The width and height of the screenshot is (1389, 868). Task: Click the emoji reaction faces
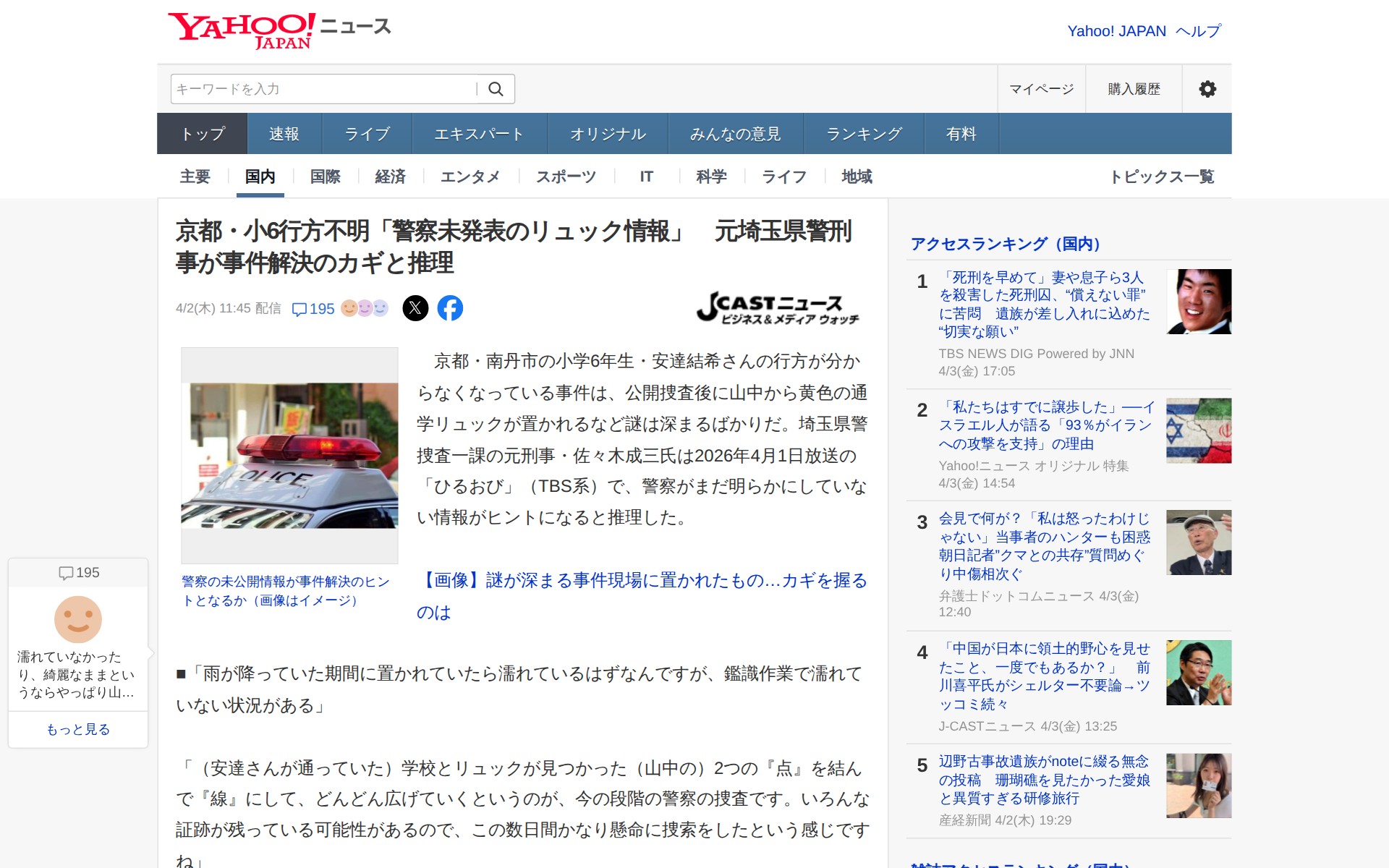pos(365,308)
